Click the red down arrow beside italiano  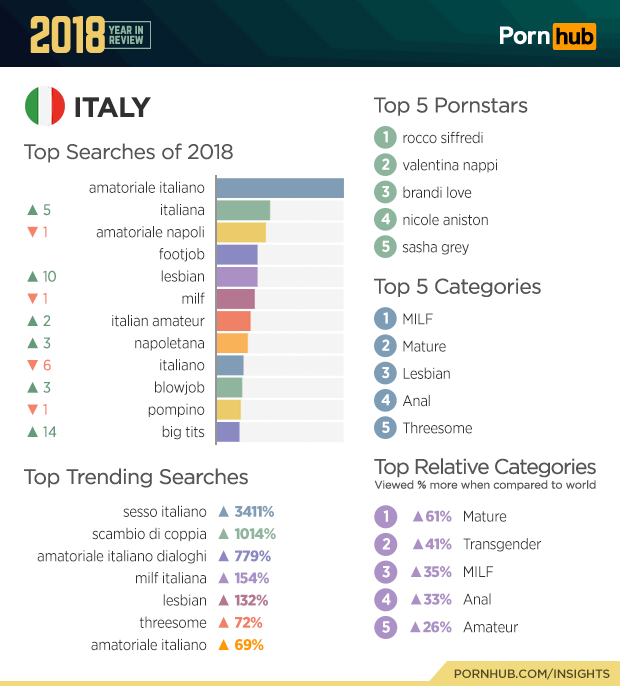(x=33, y=366)
